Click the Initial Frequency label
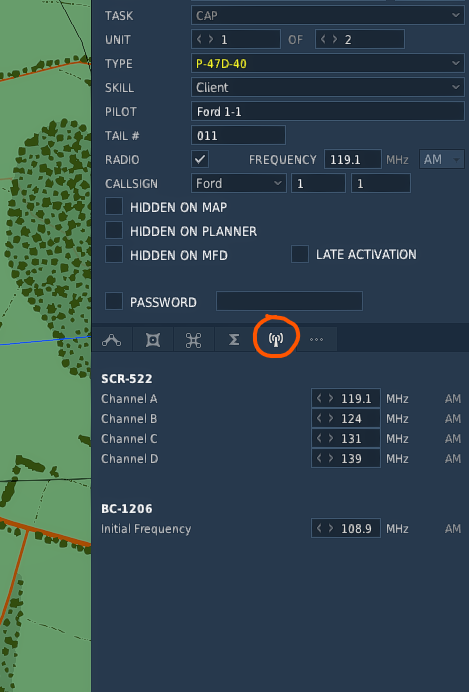 click(146, 529)
